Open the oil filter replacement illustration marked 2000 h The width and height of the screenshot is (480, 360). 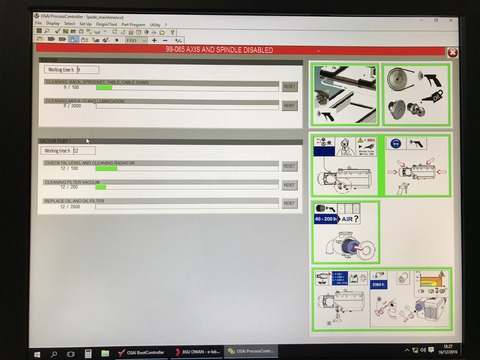410,299
